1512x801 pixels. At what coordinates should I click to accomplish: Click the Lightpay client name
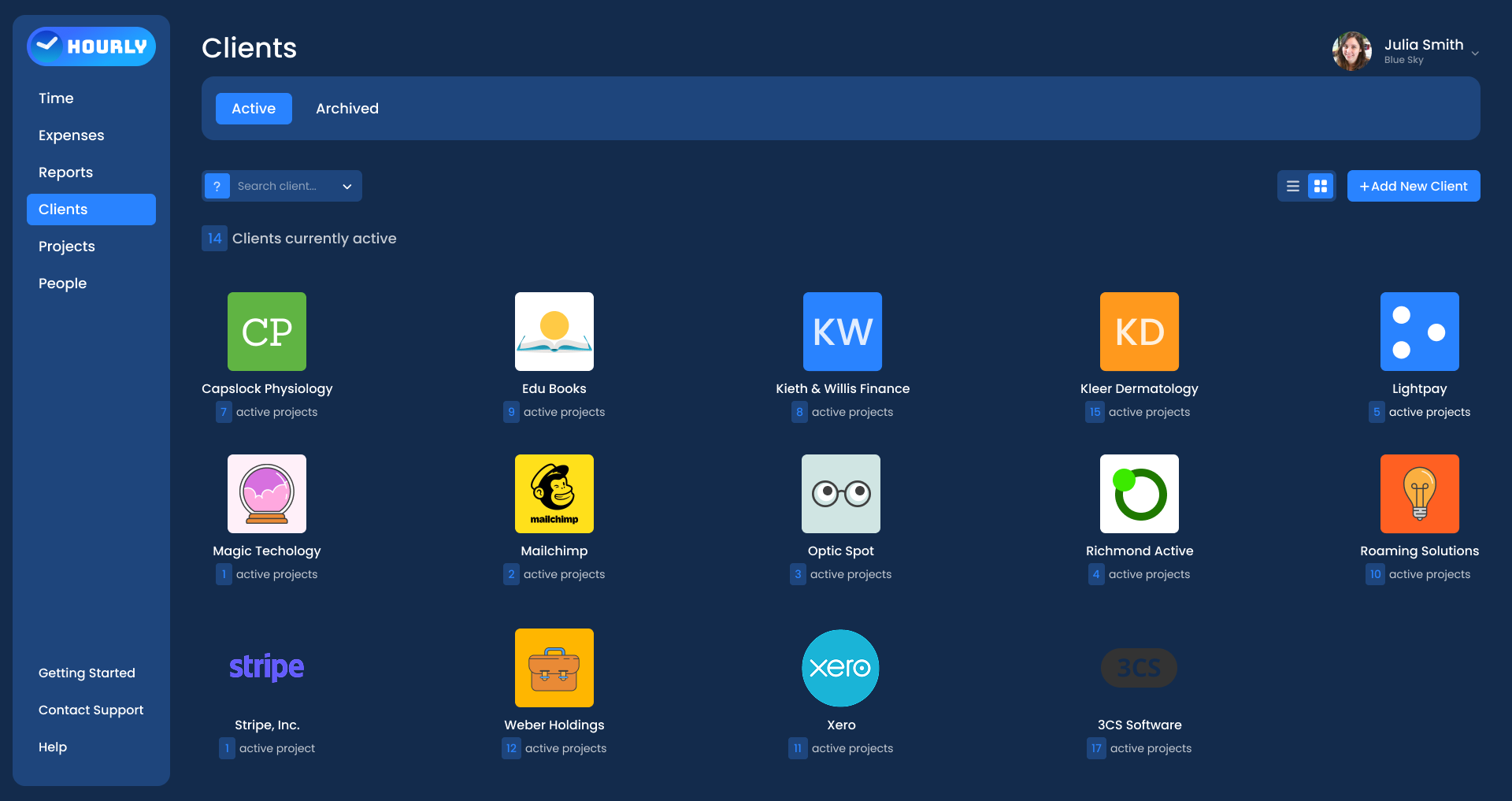pos(1420,388)
